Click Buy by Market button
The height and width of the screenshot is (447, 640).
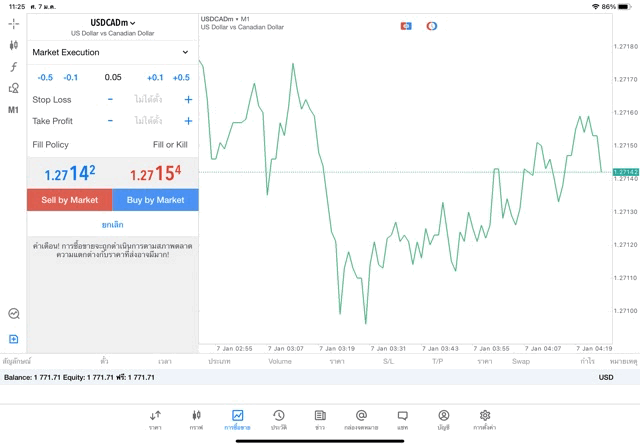point(156,200)
